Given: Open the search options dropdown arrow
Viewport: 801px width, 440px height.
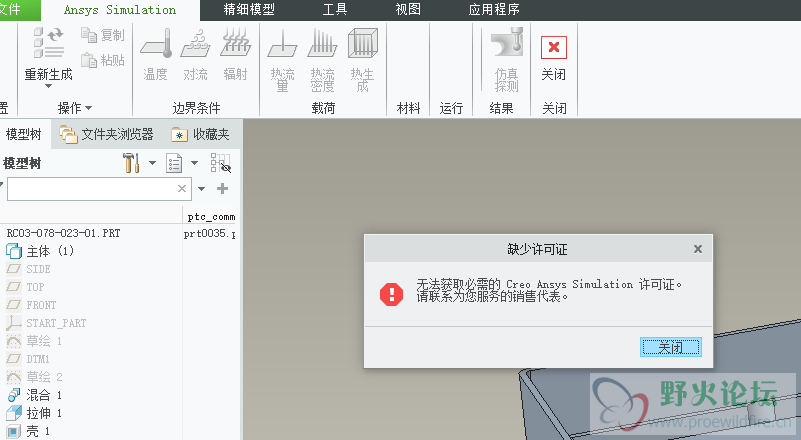Looking at the screenshot, I should pos(201,189).
